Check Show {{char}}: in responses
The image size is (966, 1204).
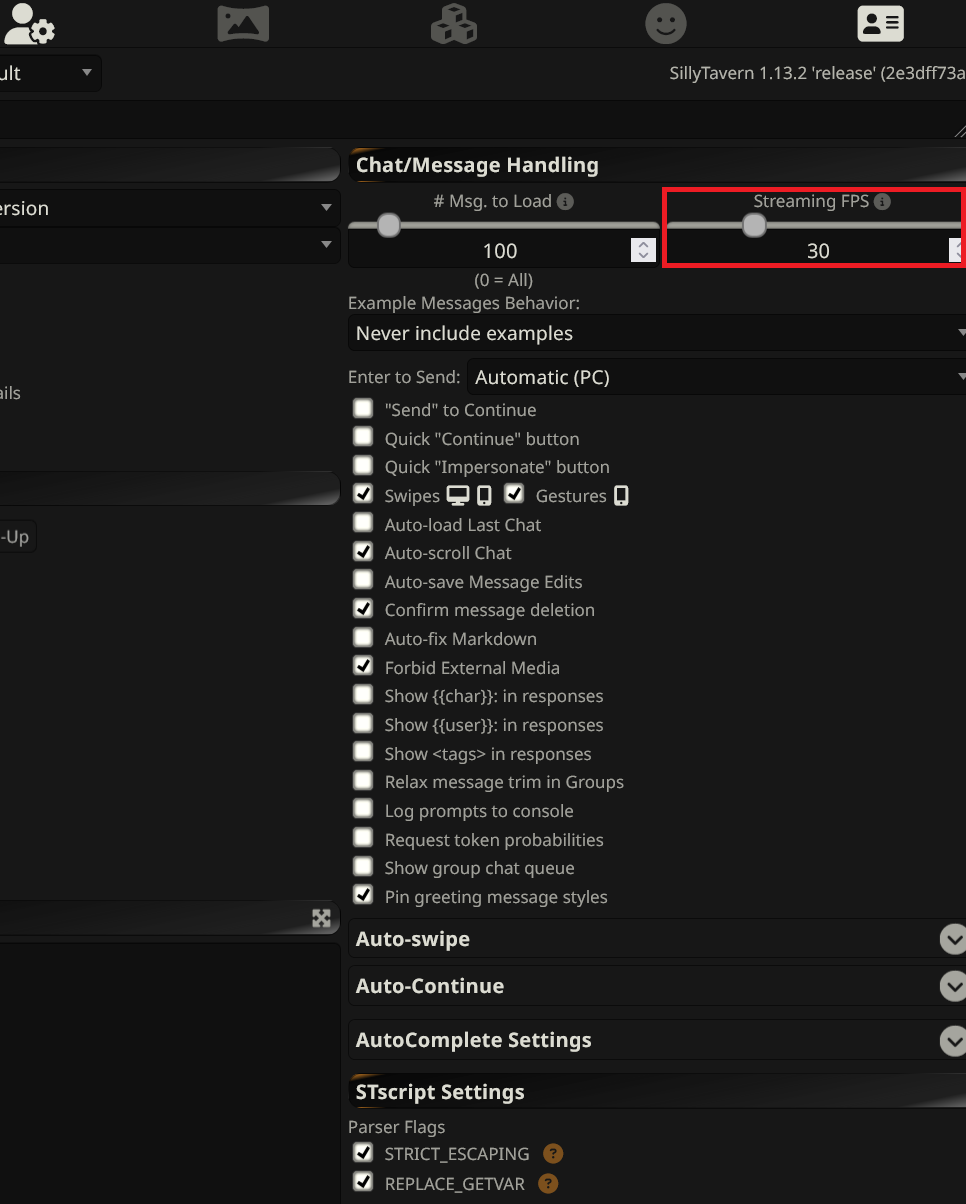click(363, 695)
